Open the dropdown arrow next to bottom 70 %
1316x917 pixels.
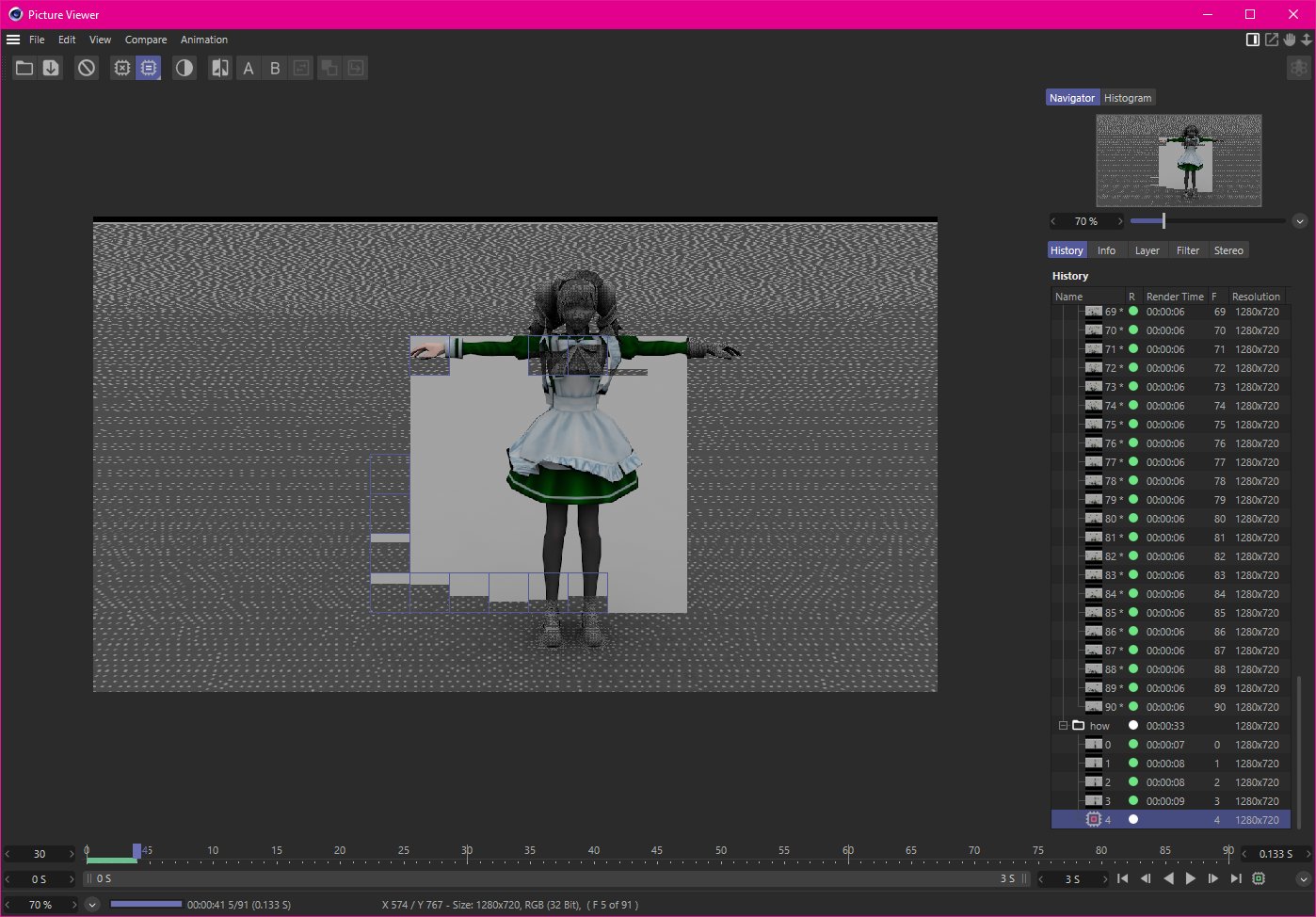coord(92,905)
